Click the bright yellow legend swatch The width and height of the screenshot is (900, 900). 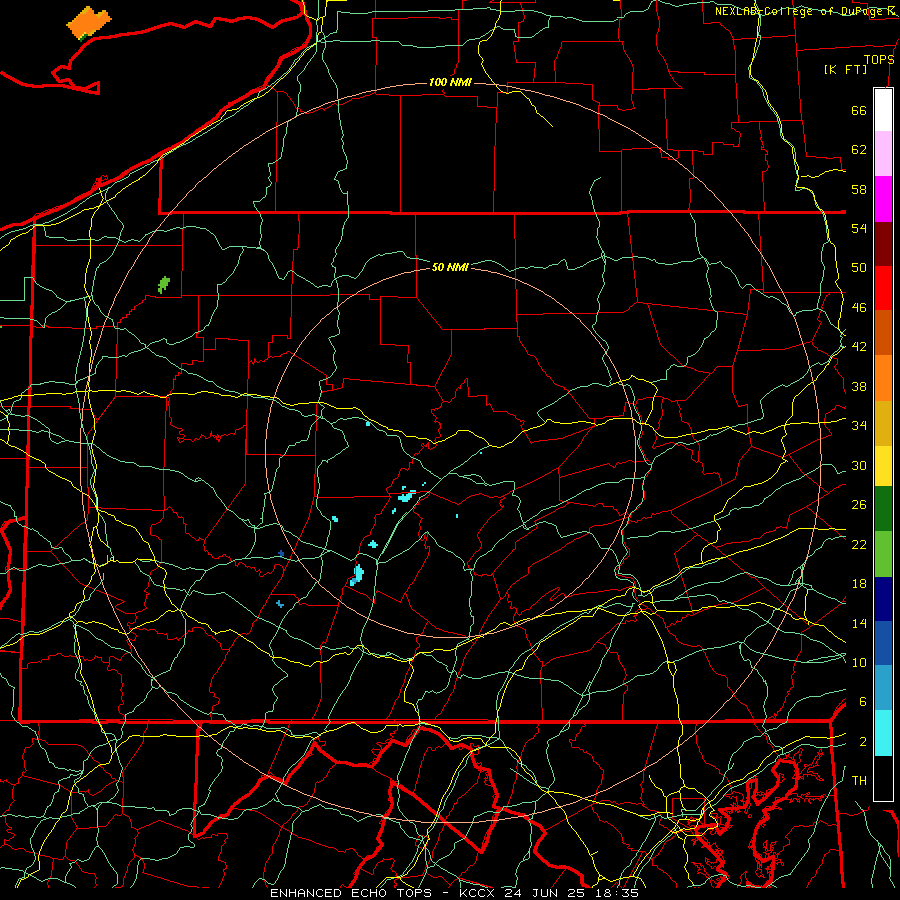click(883, 465)
